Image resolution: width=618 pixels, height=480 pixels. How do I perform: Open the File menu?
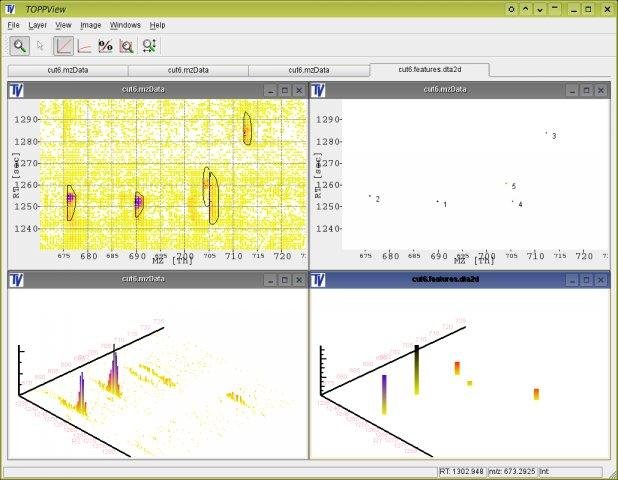point(13,25)
